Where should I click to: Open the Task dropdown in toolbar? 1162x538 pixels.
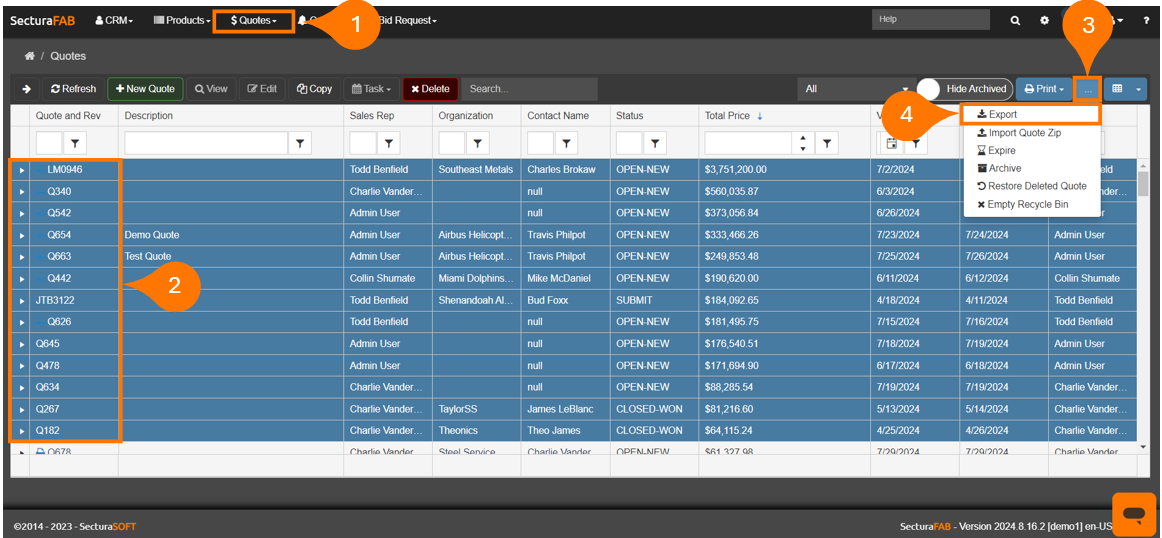coord(371,89)
